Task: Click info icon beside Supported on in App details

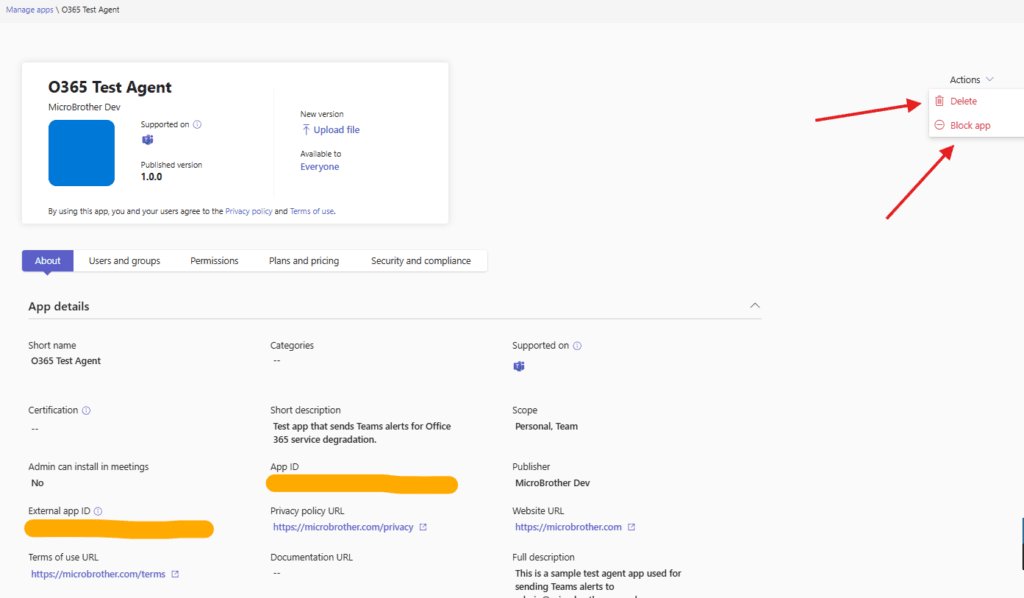Action: (577, 346)
